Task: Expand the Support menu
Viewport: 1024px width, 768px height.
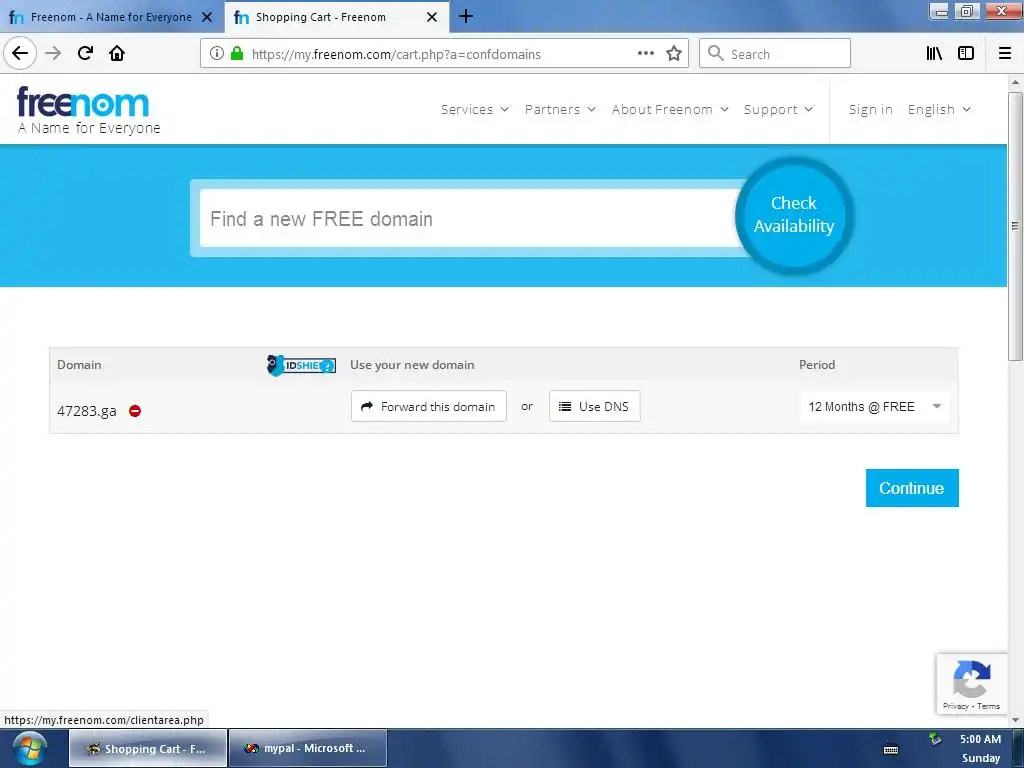Action: 778,110
